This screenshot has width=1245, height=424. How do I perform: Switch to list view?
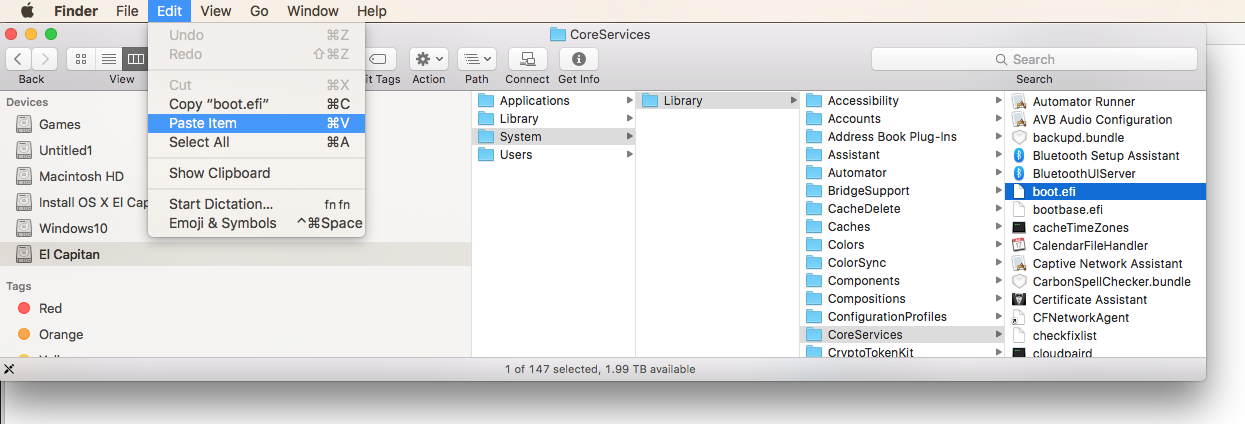click(108, 59)
